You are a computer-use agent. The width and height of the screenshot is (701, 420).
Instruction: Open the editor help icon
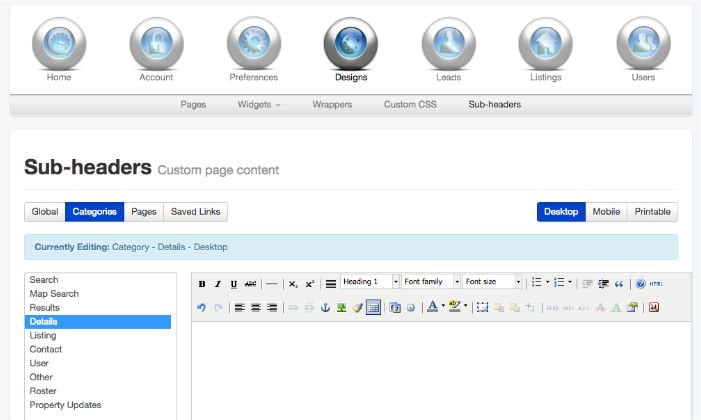[x=640, y=284]
